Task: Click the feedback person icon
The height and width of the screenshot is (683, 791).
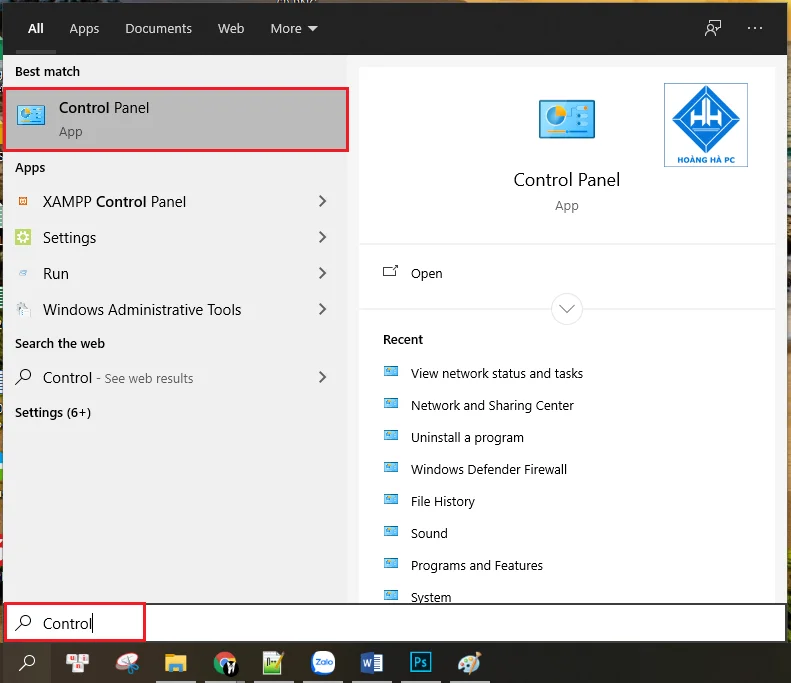Action: (713, 28)
